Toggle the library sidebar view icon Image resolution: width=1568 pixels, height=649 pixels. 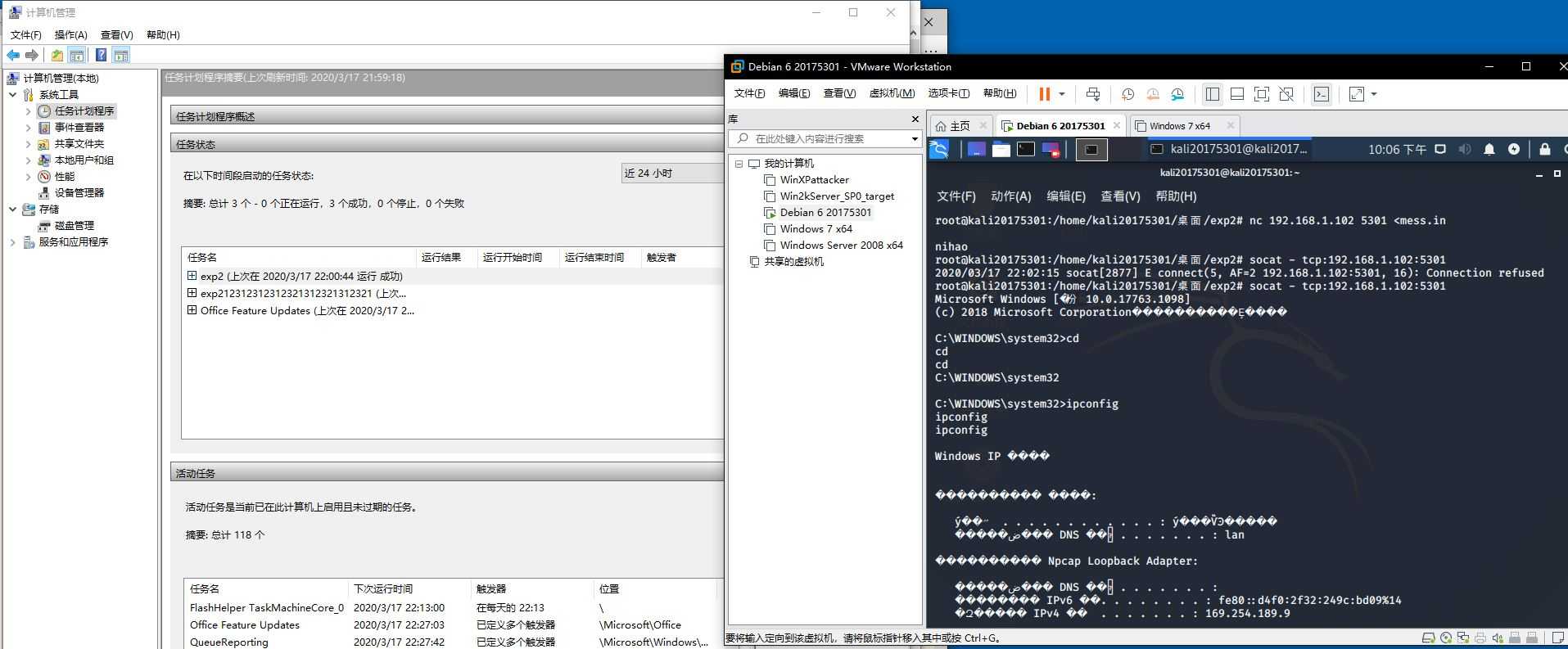tap(1213, 94)
